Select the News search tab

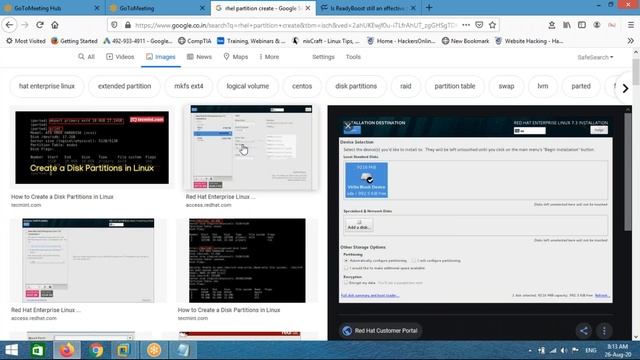click(x=199, y=57)
